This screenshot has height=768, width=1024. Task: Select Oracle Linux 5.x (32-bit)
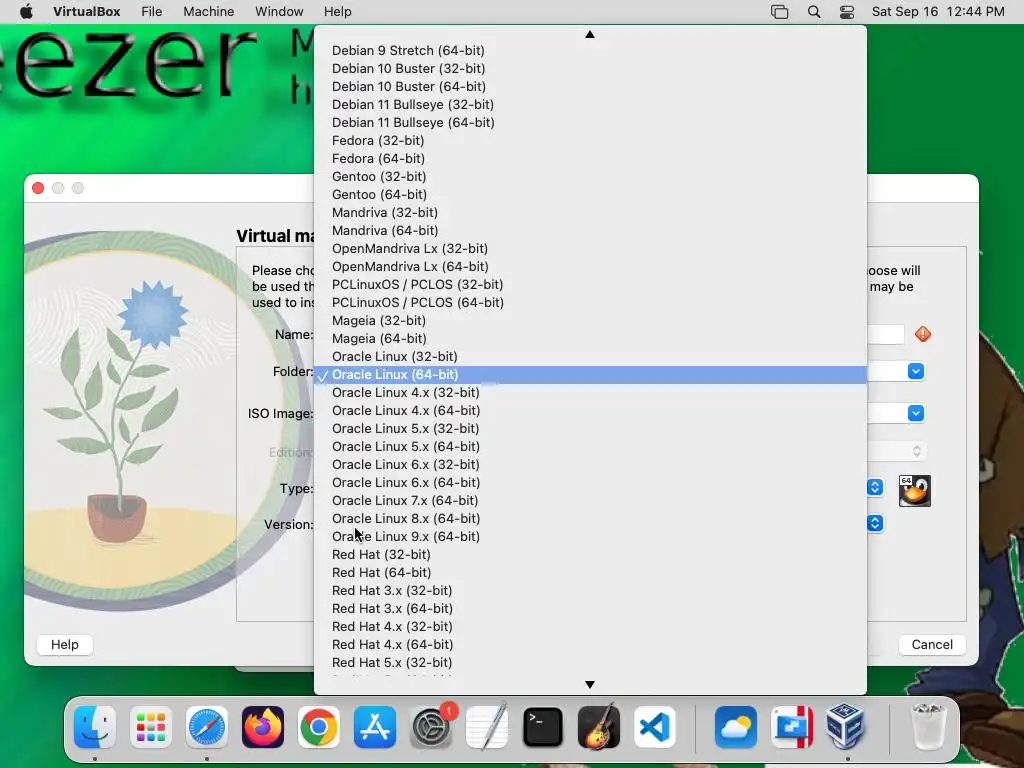[590, 428]
